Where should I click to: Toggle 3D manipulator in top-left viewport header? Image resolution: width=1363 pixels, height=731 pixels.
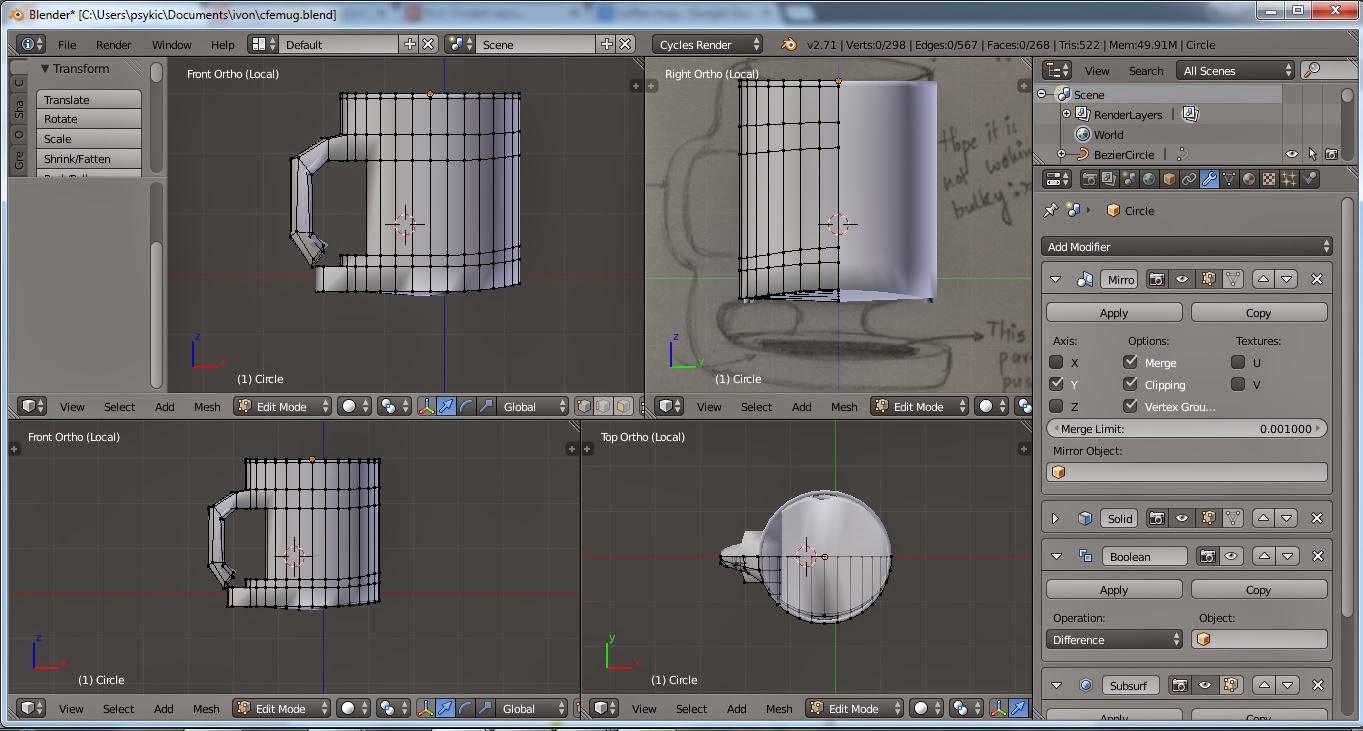tap(427, 406)
